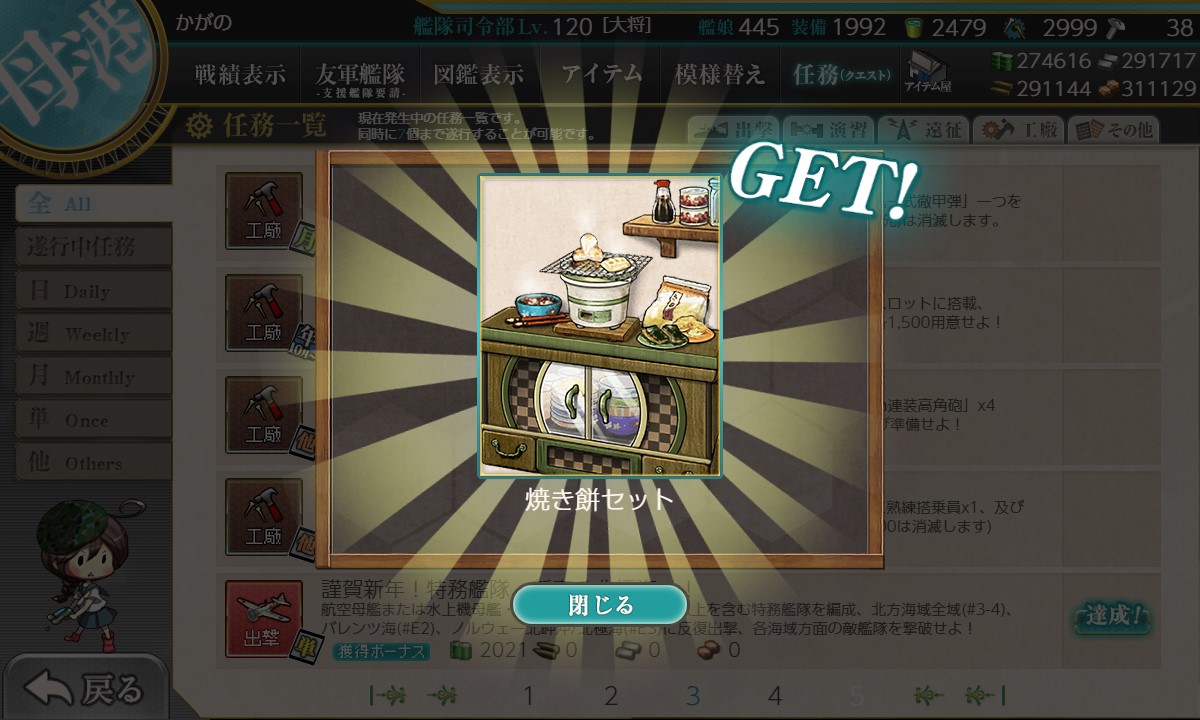Close the reward popup with 閉じる
This screenshot has height=720, width=1200.
pyautogui.click(x=600, y=605)
